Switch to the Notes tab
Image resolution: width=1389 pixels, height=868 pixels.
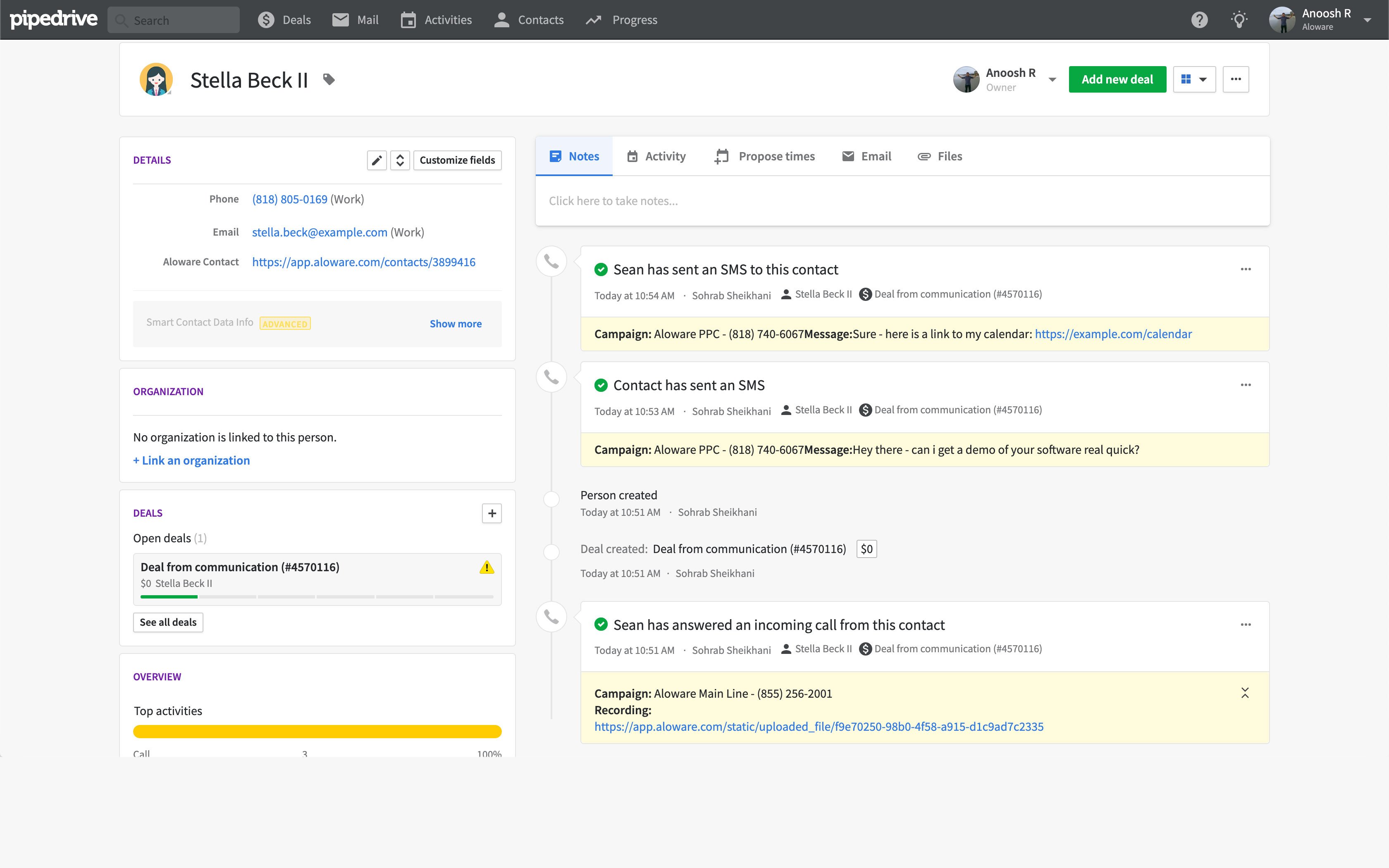[x=574, y=156]
